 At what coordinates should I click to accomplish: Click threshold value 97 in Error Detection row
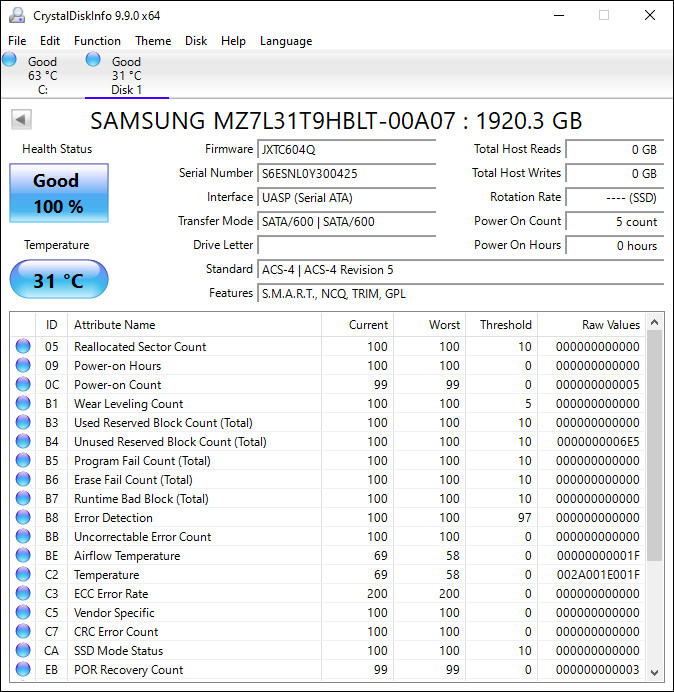(x=524, y=517)
